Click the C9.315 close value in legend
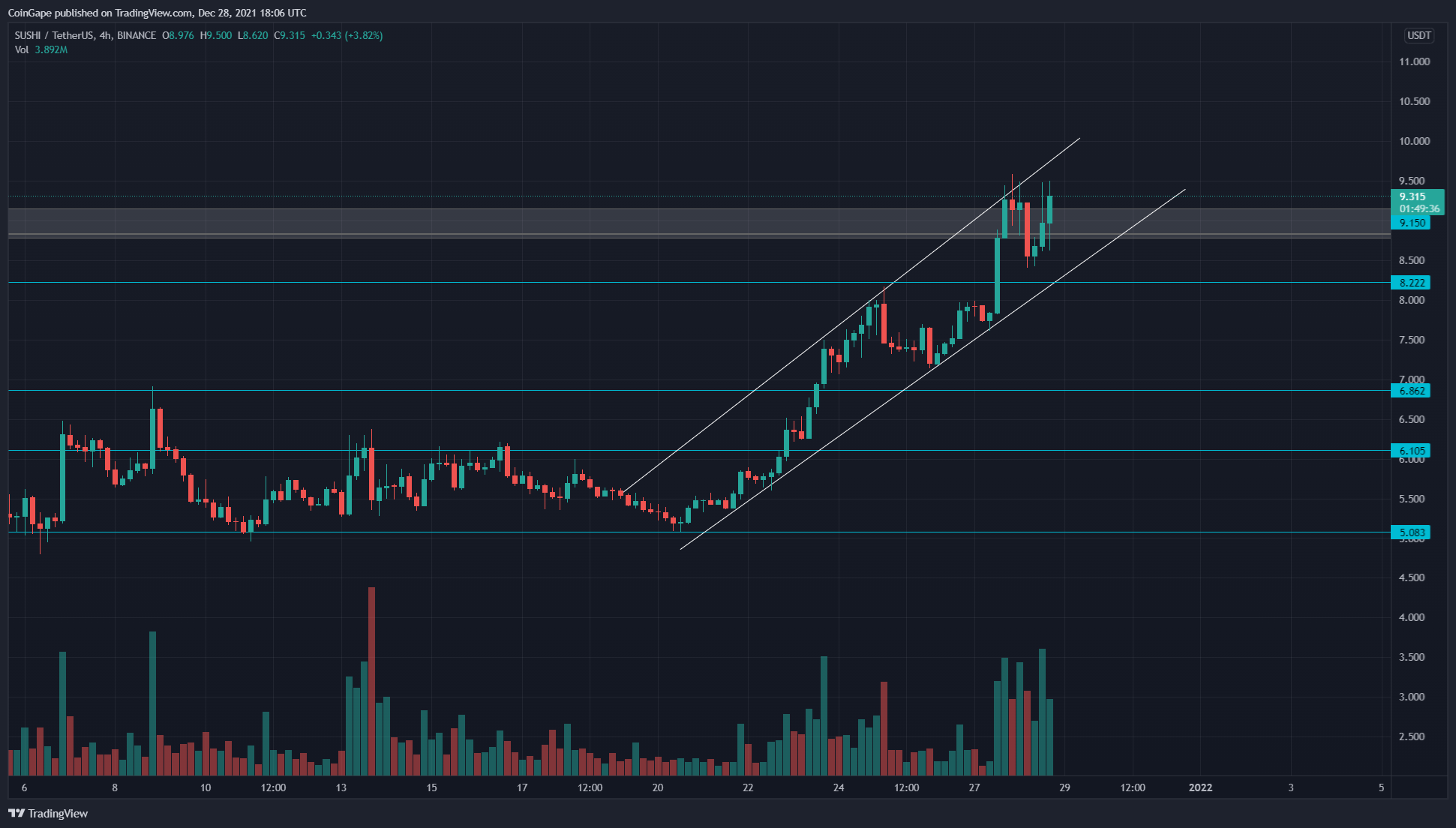 (x=290, y=35)
